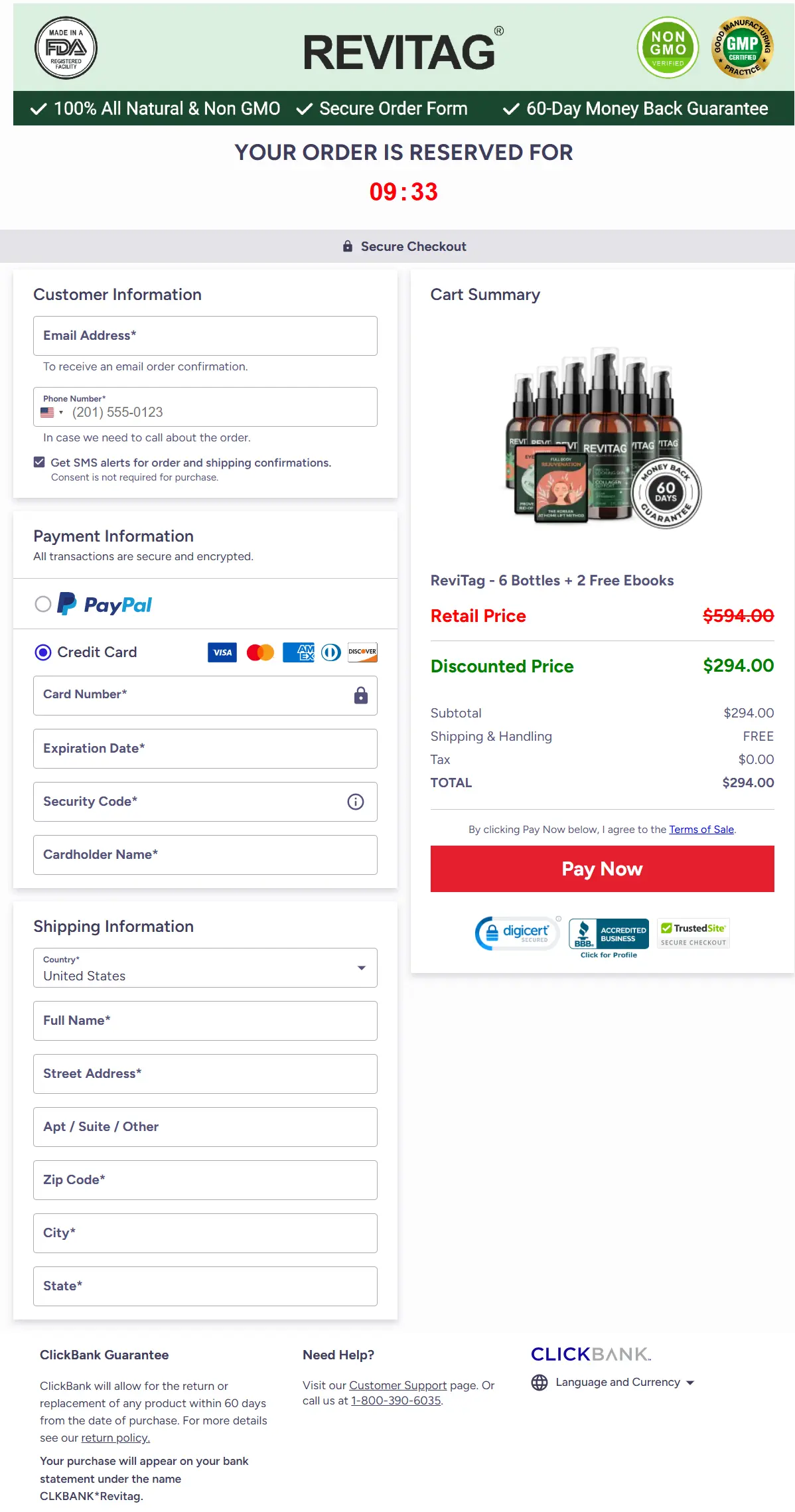This screenshot has width=795, height=1512.
Task: Click the info icon beside Security Code
Action: pos(355,802)
